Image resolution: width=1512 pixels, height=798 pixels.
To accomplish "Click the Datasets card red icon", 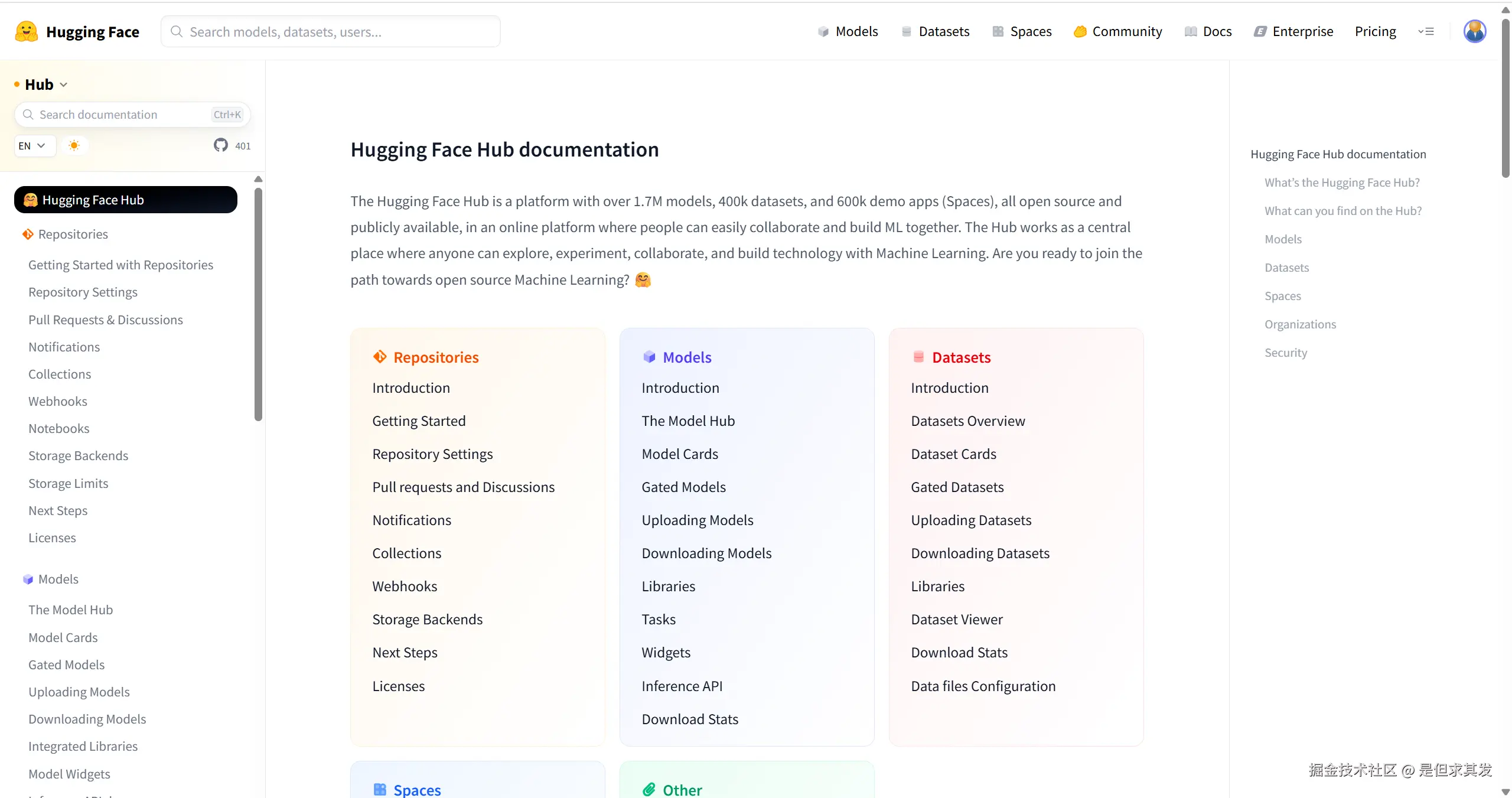I will point(918,357).
